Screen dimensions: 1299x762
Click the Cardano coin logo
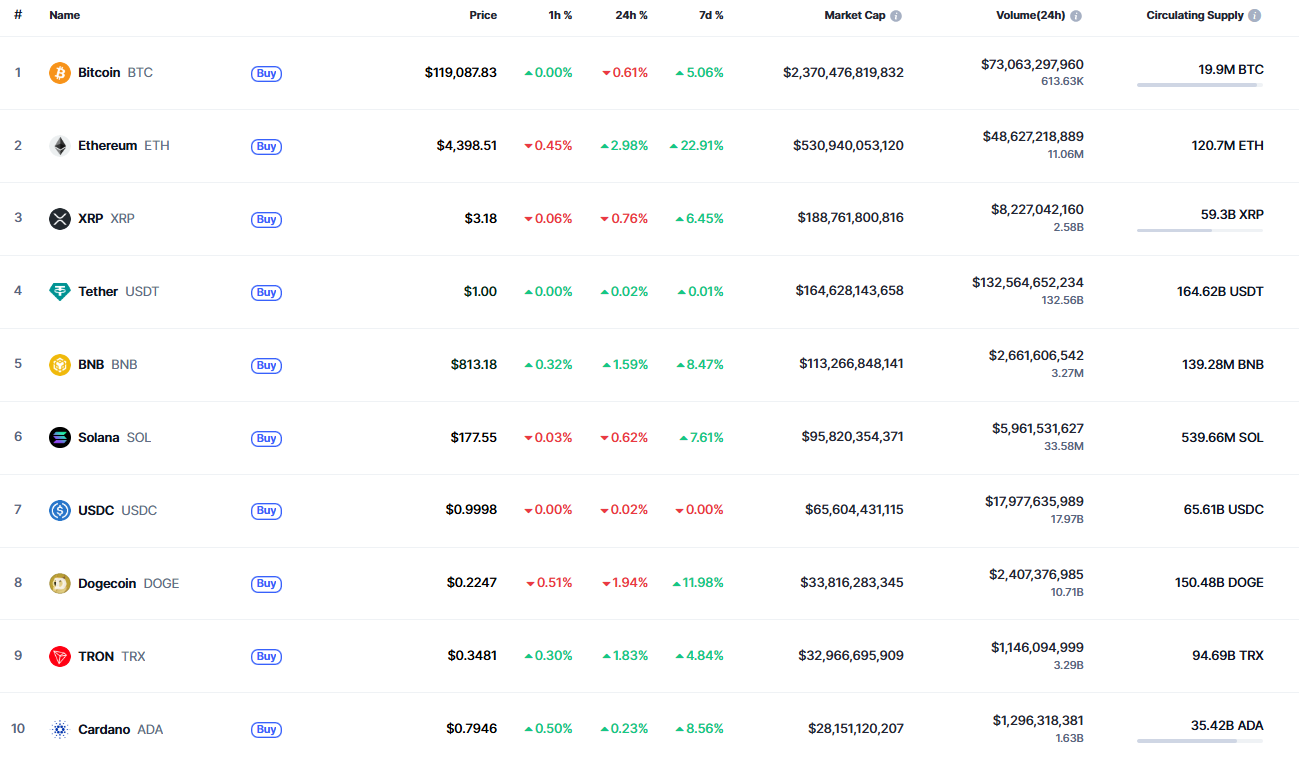[60, 729]
